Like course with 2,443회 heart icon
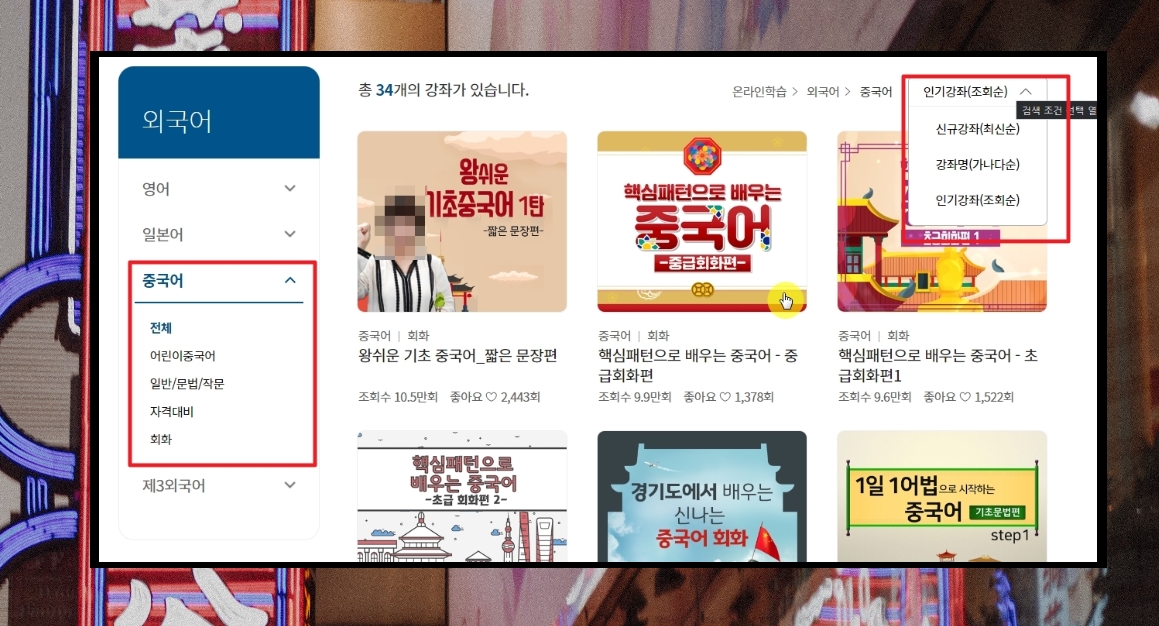The width and height of the screenshot is (1159, 626). tap(492, 397)
